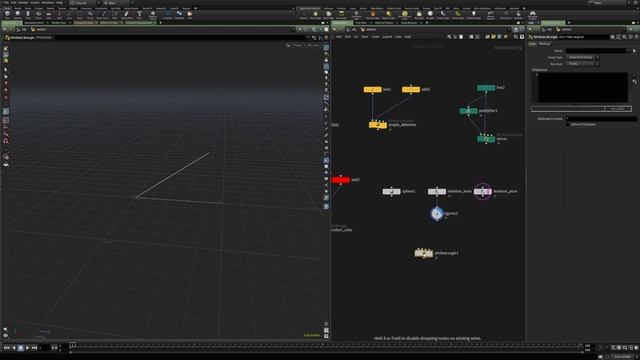Image resolution: width=640 pixels, height=360 pixels.
Task: Open the Persp viewport menu
Action: click(x=298, y=45)
